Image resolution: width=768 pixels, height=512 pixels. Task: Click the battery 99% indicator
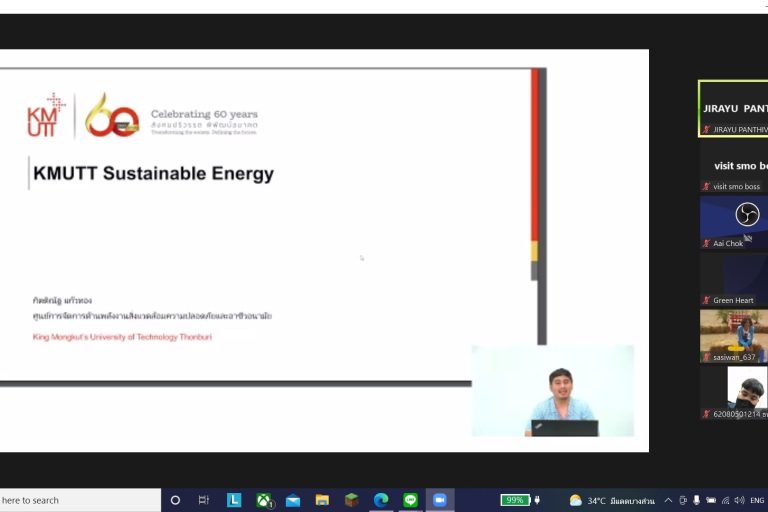[x=516, y=500]
